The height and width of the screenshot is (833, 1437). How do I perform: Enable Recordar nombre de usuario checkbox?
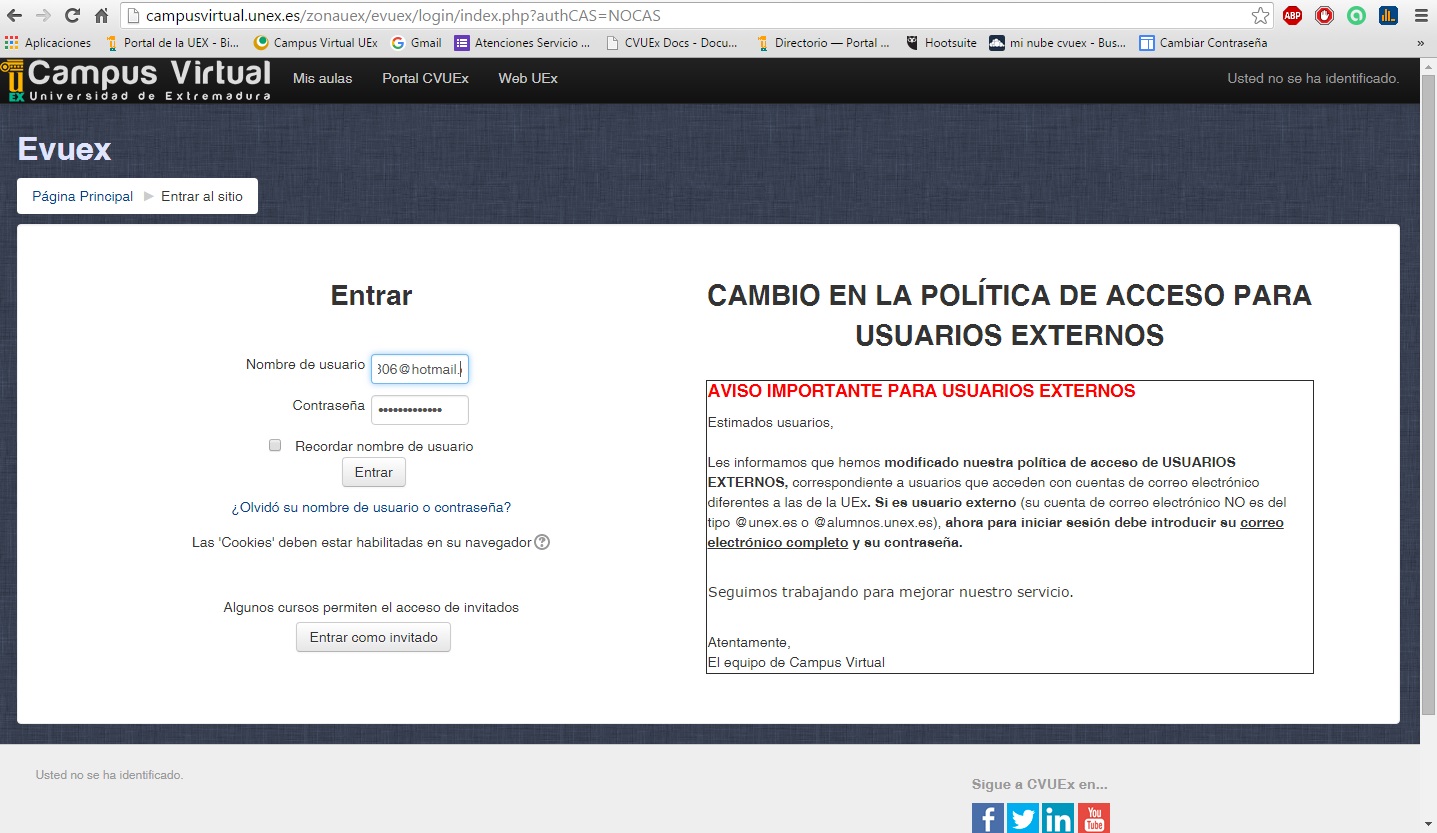pos(275,446)
